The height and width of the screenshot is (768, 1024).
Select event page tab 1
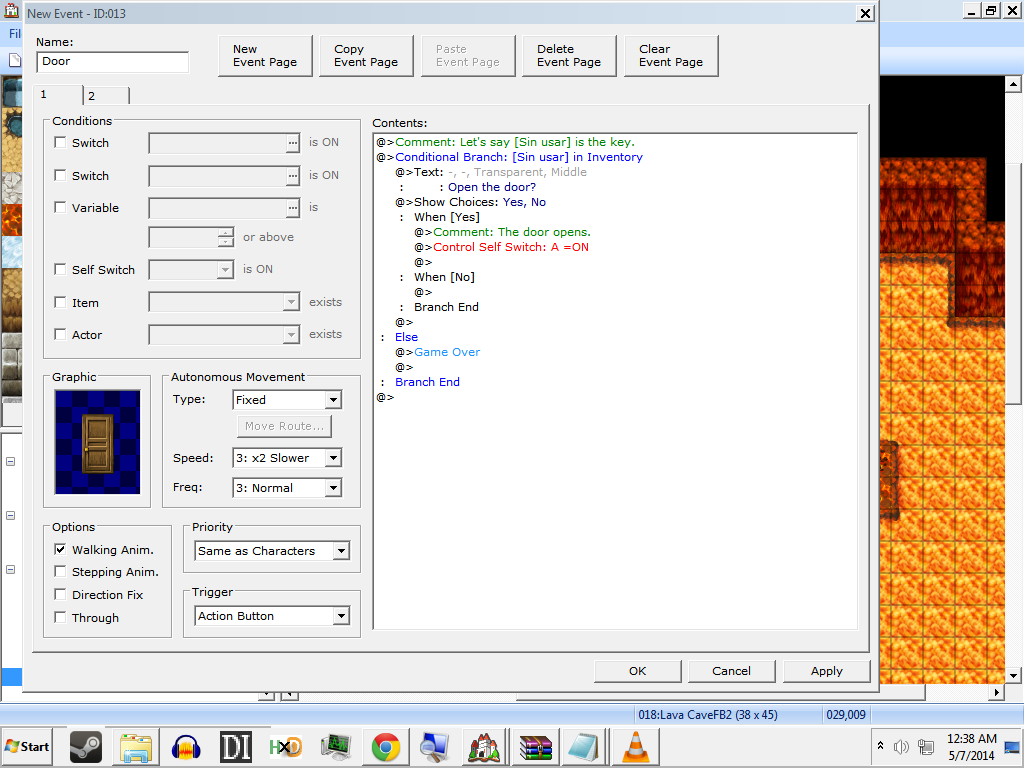click(x=58, y=95)
